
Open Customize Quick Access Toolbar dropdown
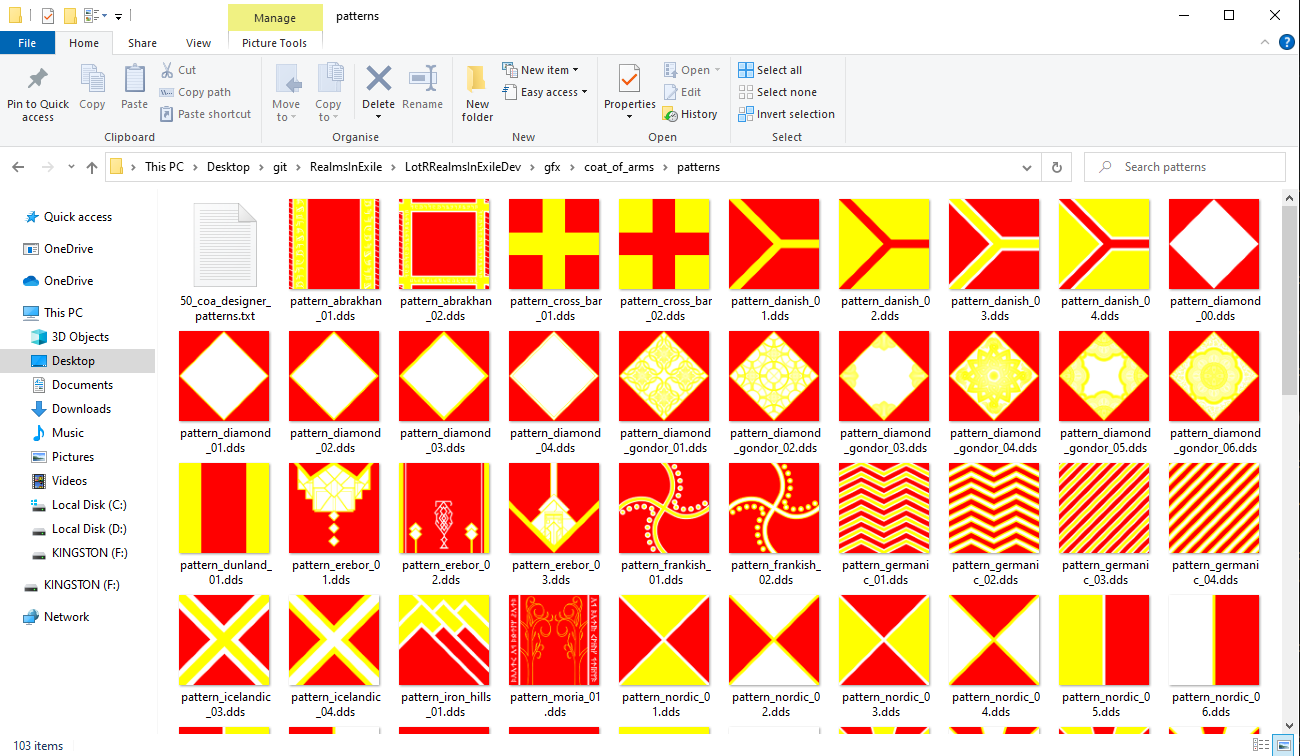click(x=118, y=16)
